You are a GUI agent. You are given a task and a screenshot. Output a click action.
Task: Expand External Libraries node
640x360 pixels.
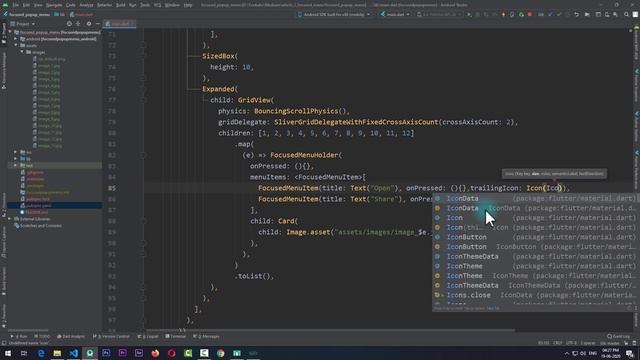[x=10, y=219]
